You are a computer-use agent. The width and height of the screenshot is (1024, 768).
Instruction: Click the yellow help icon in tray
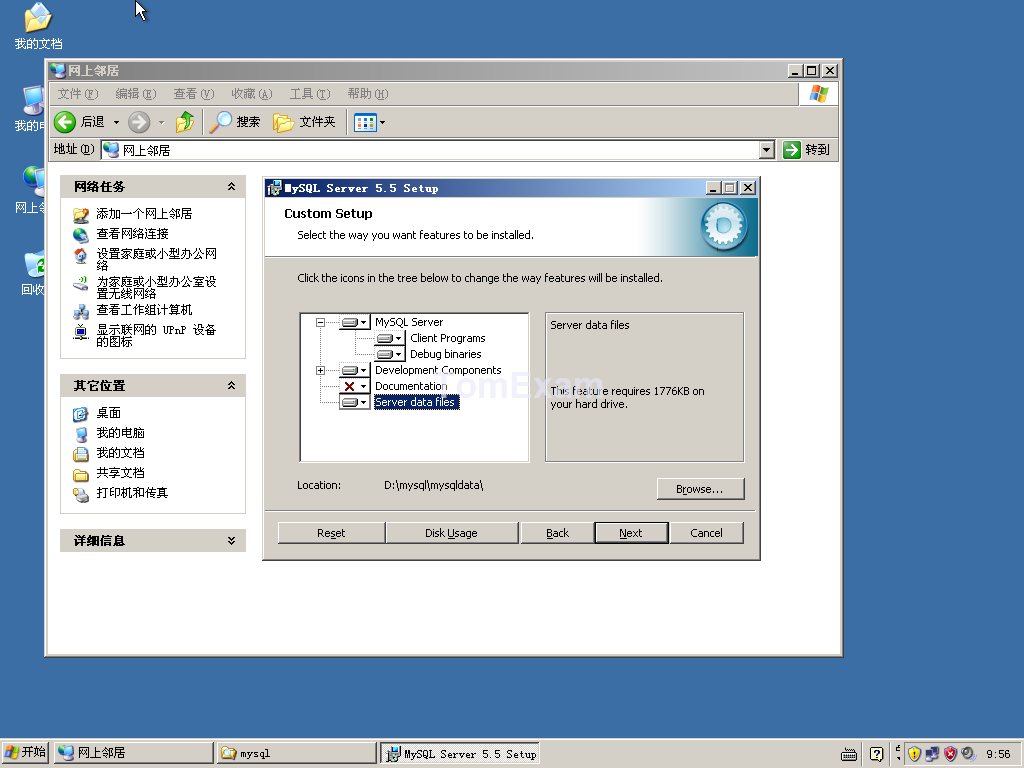click(876, 754)
